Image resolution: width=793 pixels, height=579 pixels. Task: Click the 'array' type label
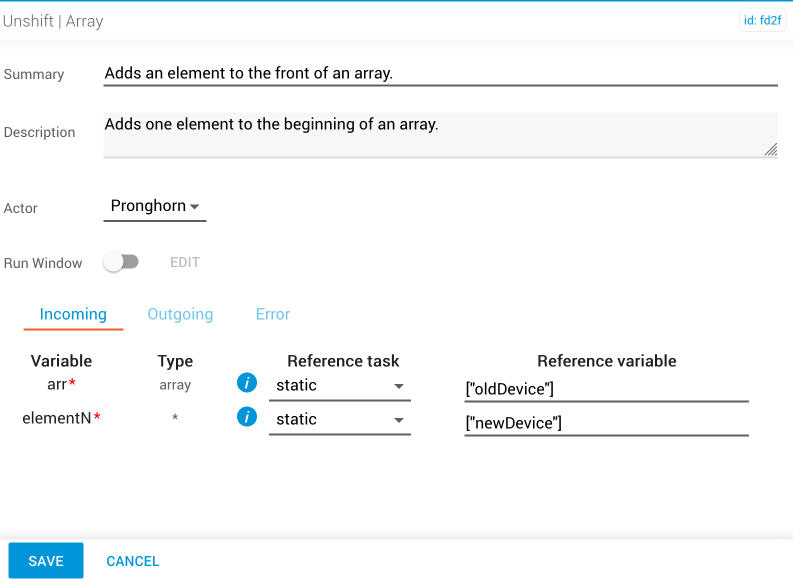[175, 385]
